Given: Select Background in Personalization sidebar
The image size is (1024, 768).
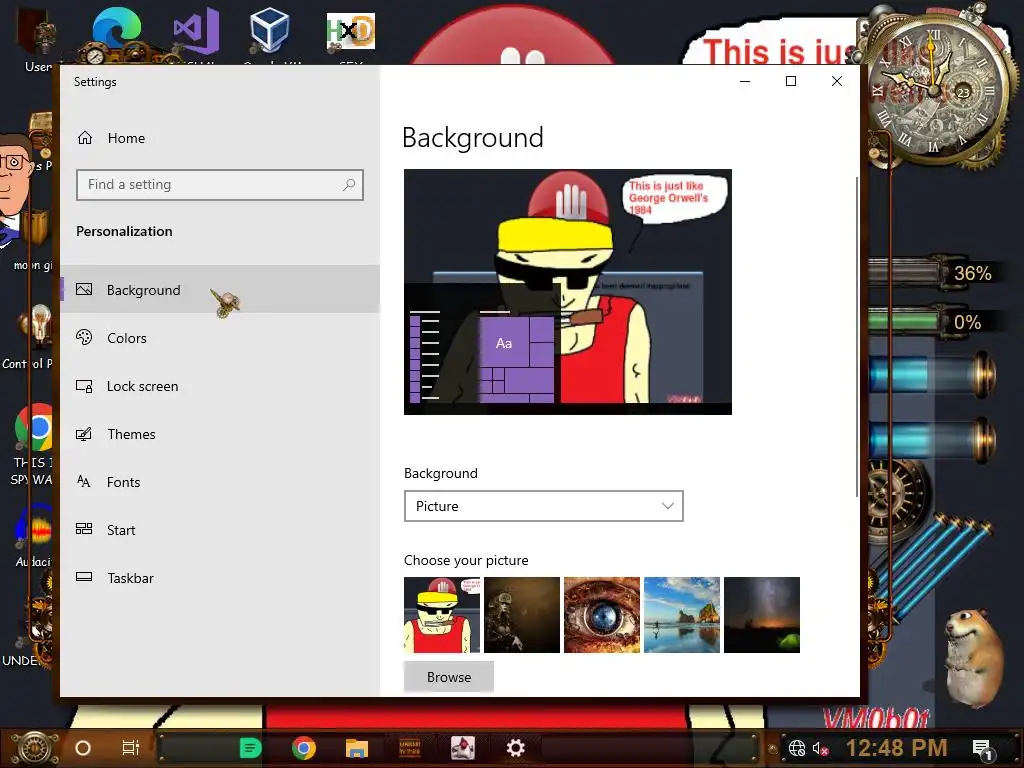Looking at the screenshot, I should (x=220, y=289).
